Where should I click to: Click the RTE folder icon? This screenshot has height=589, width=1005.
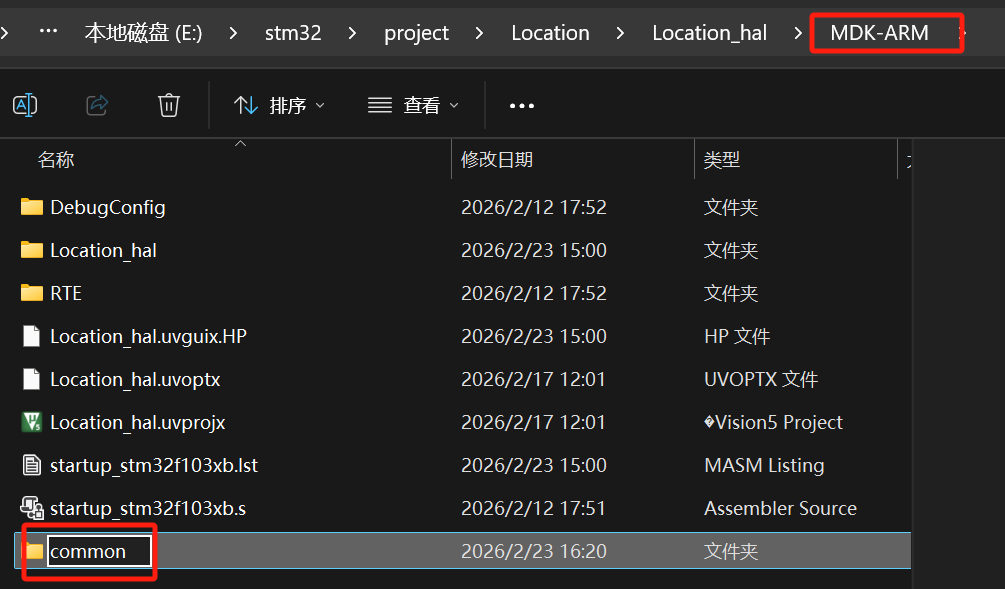(31, 293)
